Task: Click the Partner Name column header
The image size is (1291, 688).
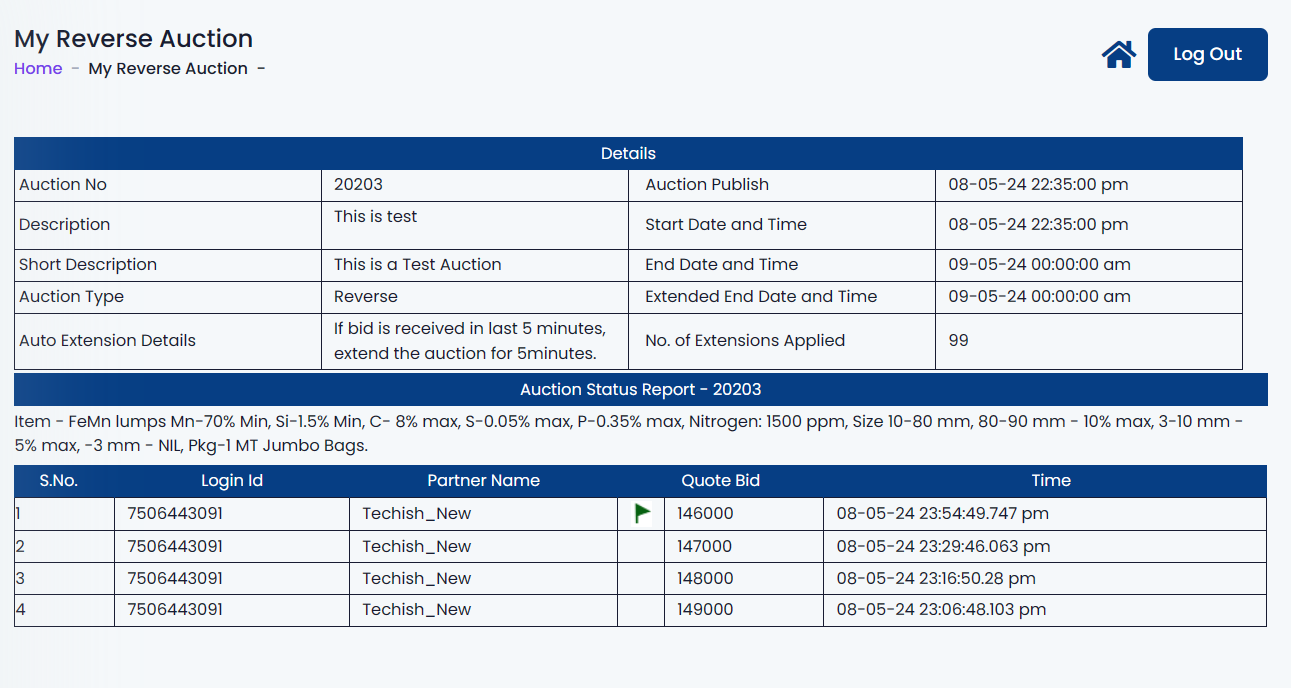Action: [483, 481]
